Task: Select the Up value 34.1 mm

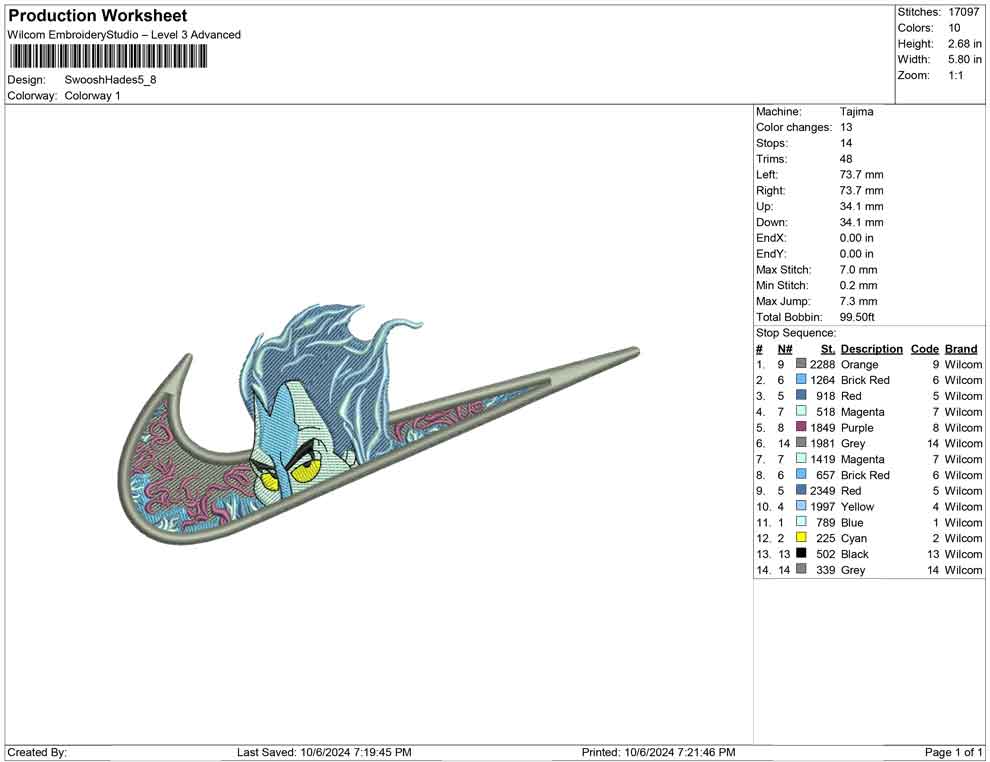Action: (x=861, y=206)
